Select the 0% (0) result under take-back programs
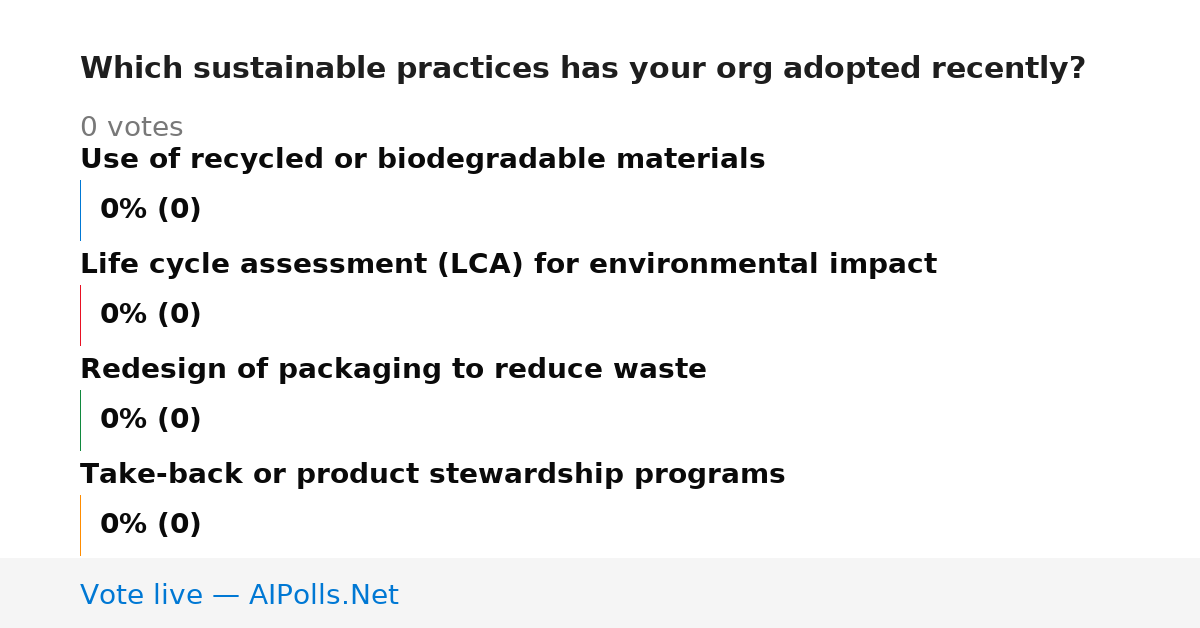Image resolution: width=1200 pixels, height=628 pixels. [x=150, y=525]
